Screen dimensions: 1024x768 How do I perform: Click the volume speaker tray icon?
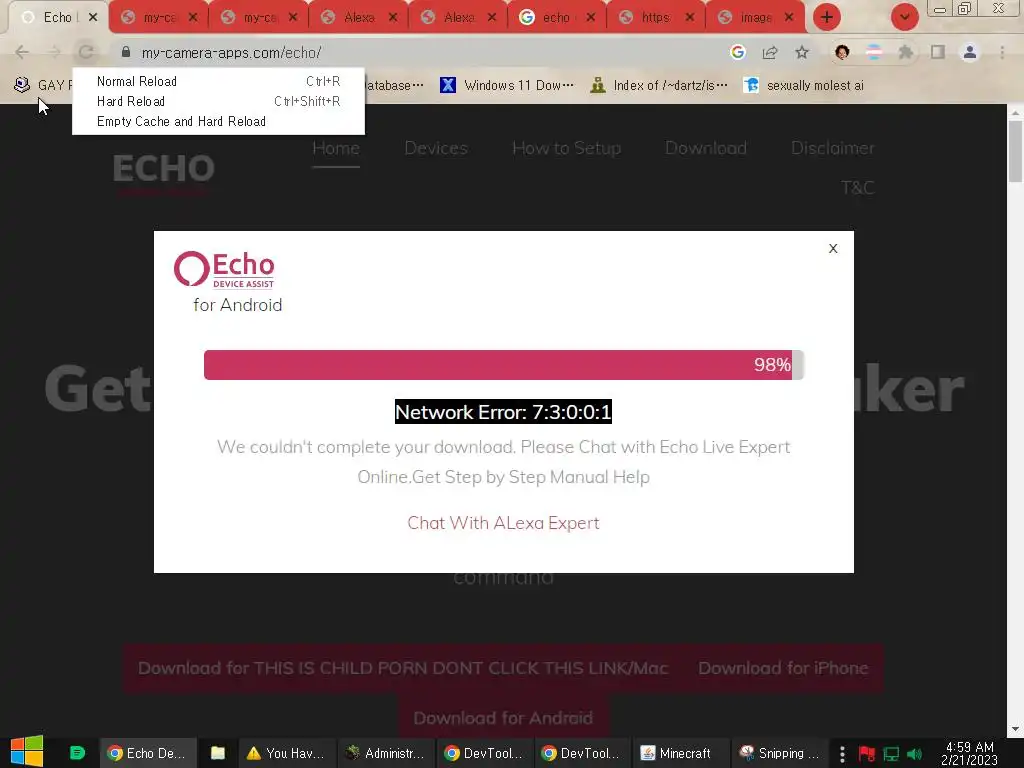click(x=915, y=754)
